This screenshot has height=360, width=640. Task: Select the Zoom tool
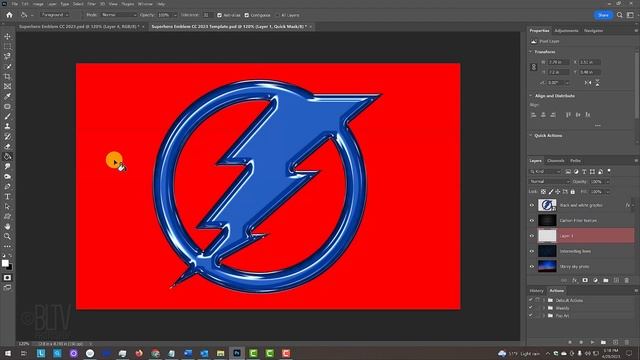(x=7, y=236)
